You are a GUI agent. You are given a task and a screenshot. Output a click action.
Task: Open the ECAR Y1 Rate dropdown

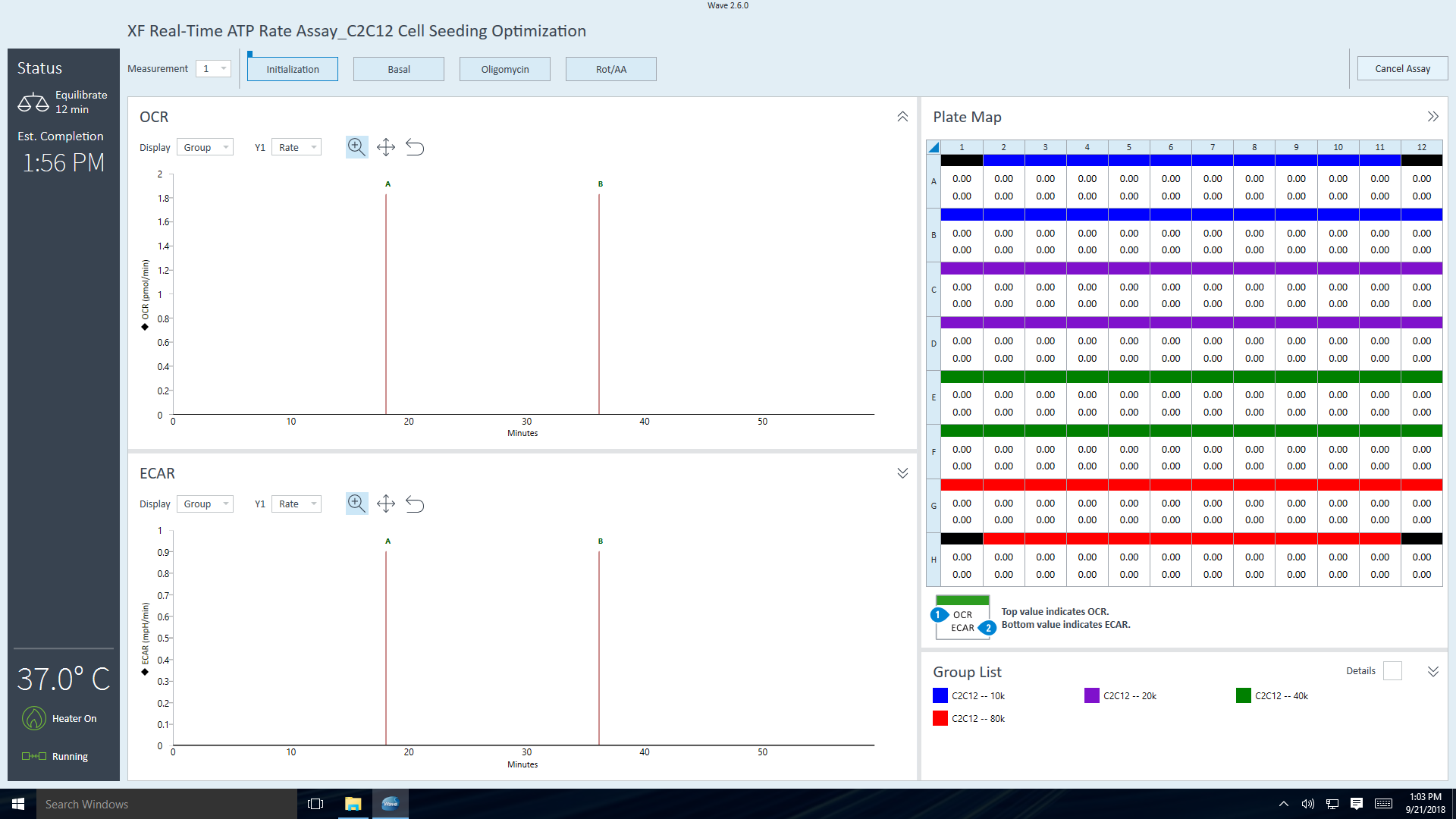[x=297, y=504]
